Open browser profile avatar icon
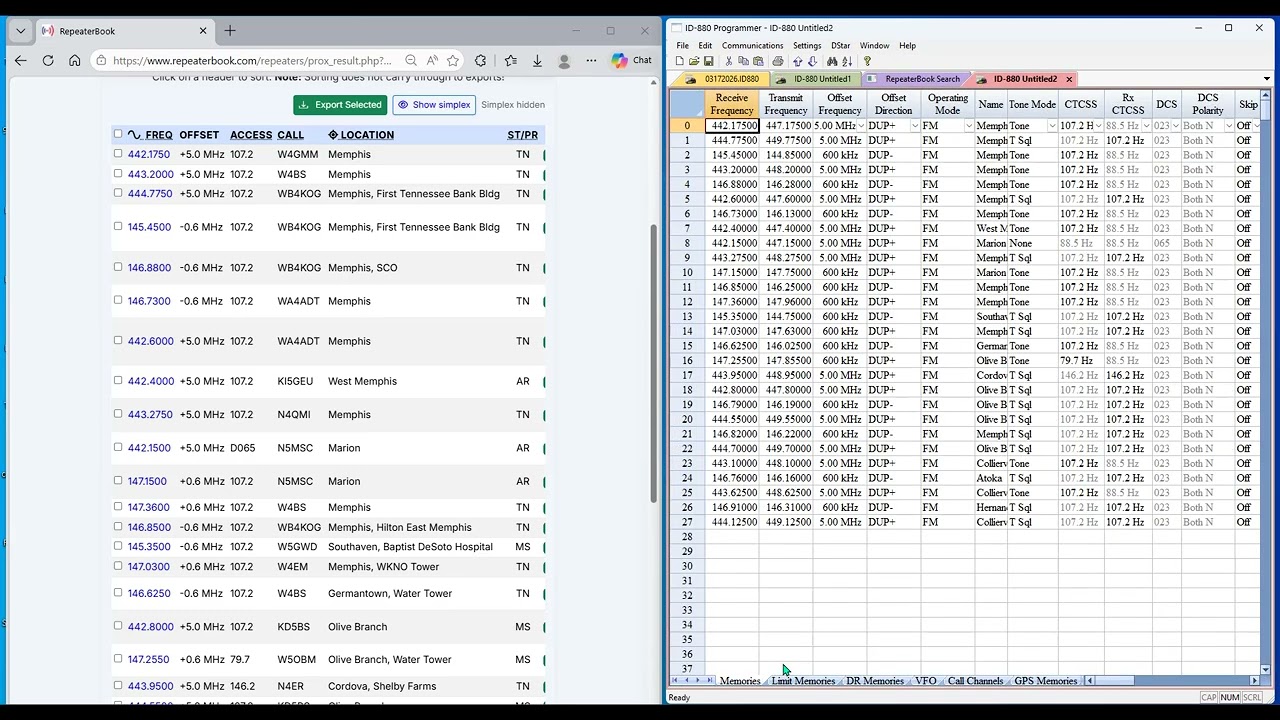 click(565, 60)
